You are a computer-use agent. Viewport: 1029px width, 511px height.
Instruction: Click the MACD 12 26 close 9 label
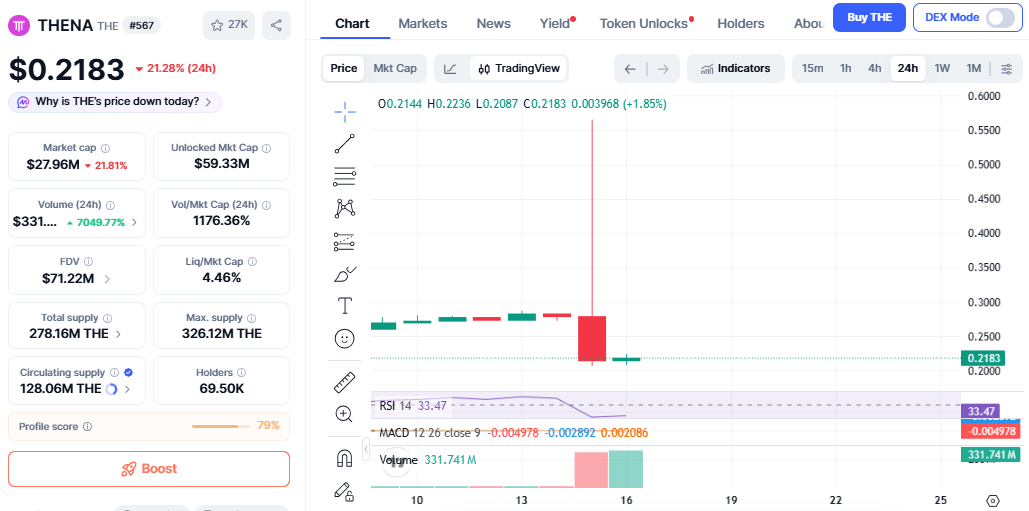tap(430, 433)
